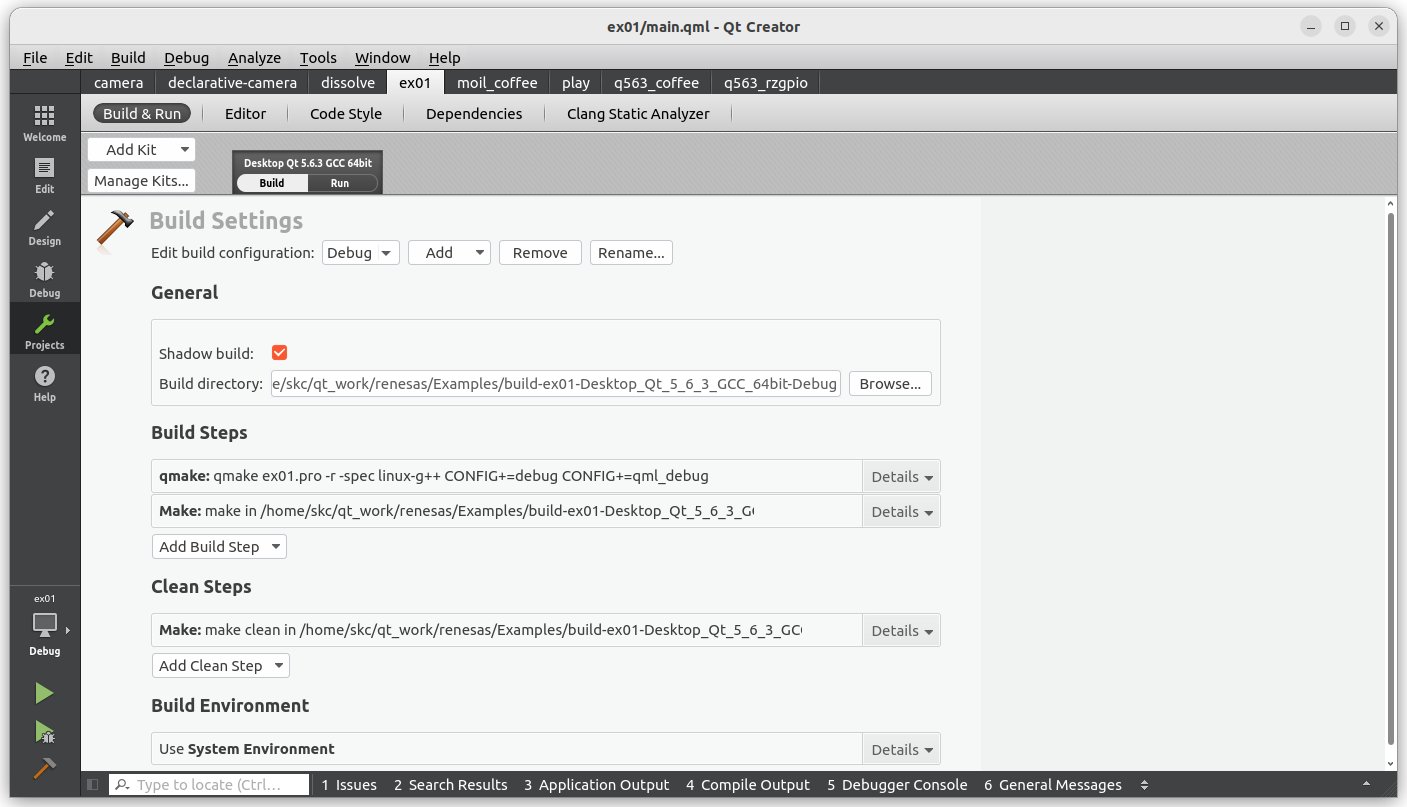This screenshot has height=807, width=1407.
Task: Open Help mode from the sidebar
Action: pyautogui.click(x=44, y=381)
